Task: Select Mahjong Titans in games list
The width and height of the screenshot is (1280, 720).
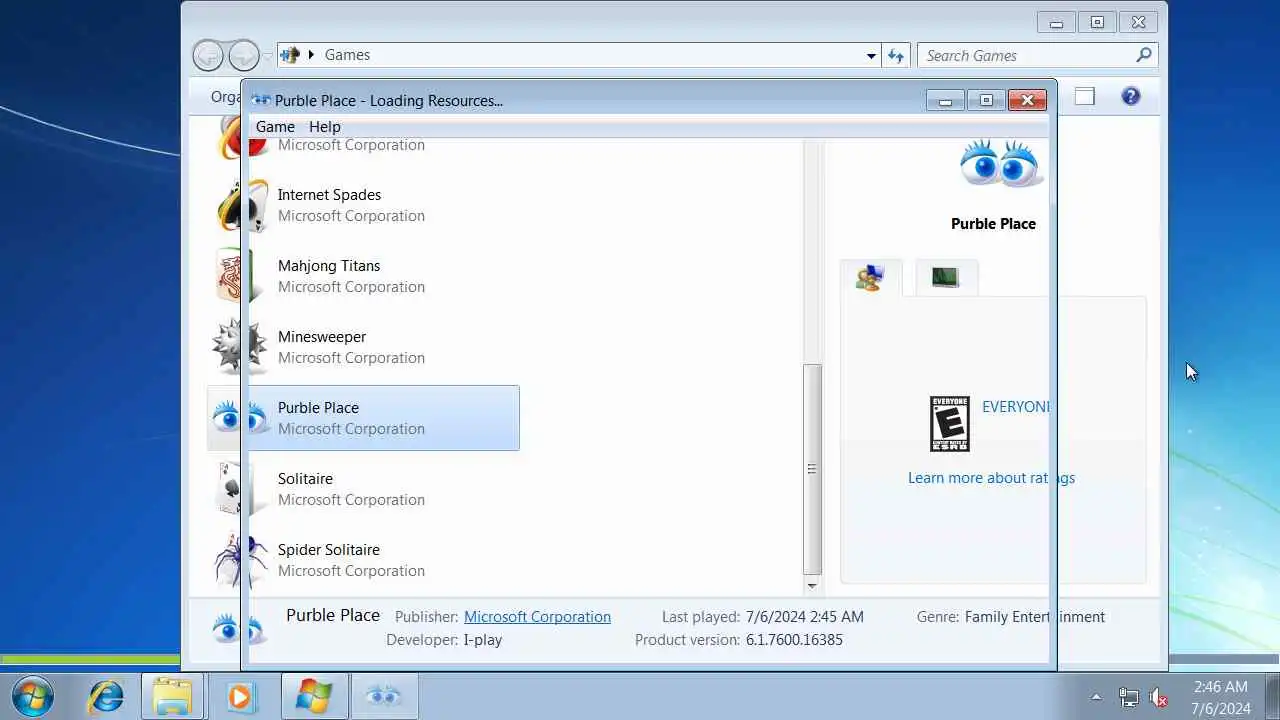Action: pos(363,276)
